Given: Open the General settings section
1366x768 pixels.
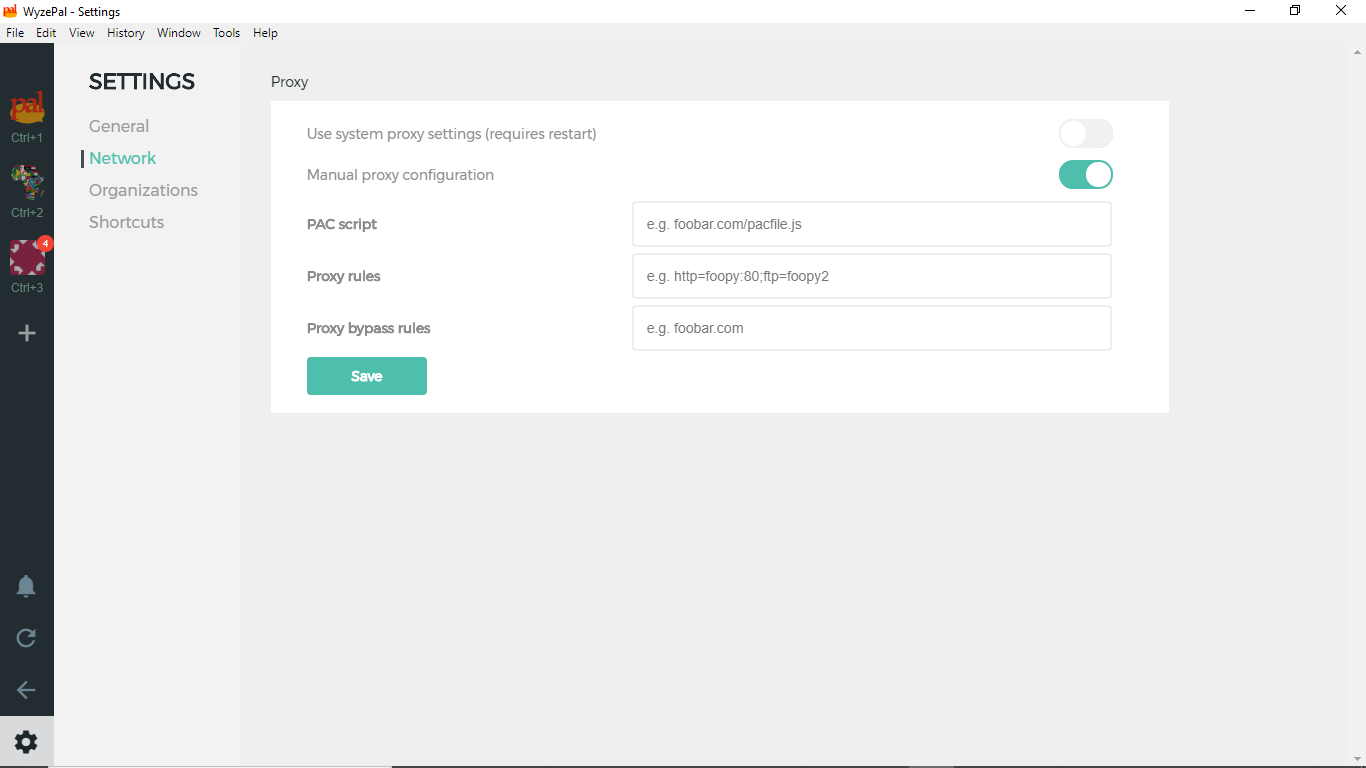Looking at the screenshot, I should coord(119,126).
